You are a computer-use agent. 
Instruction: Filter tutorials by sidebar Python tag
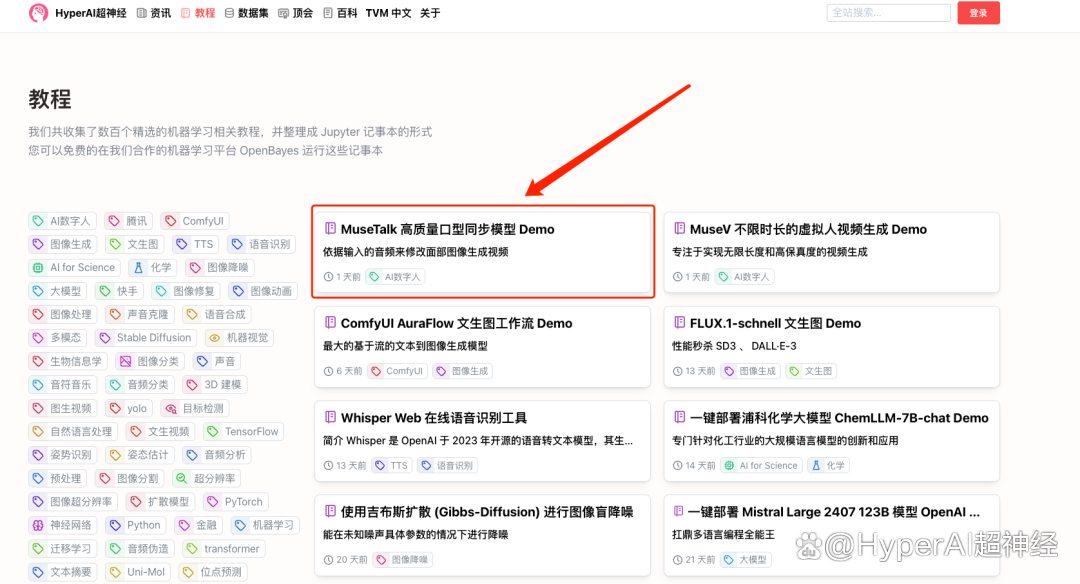135,525
